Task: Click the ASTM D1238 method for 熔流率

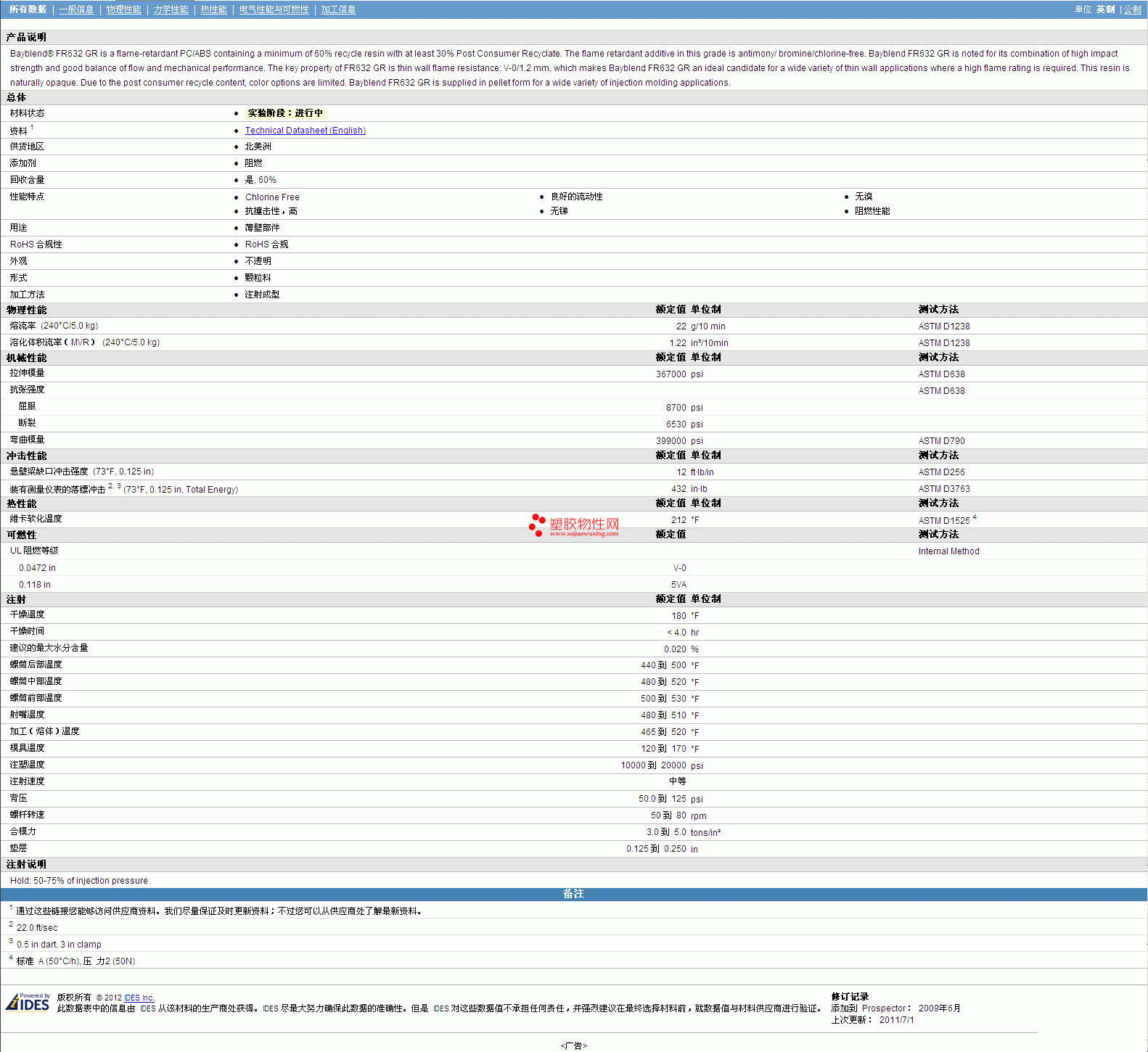Action: click(x=944, y=326)
